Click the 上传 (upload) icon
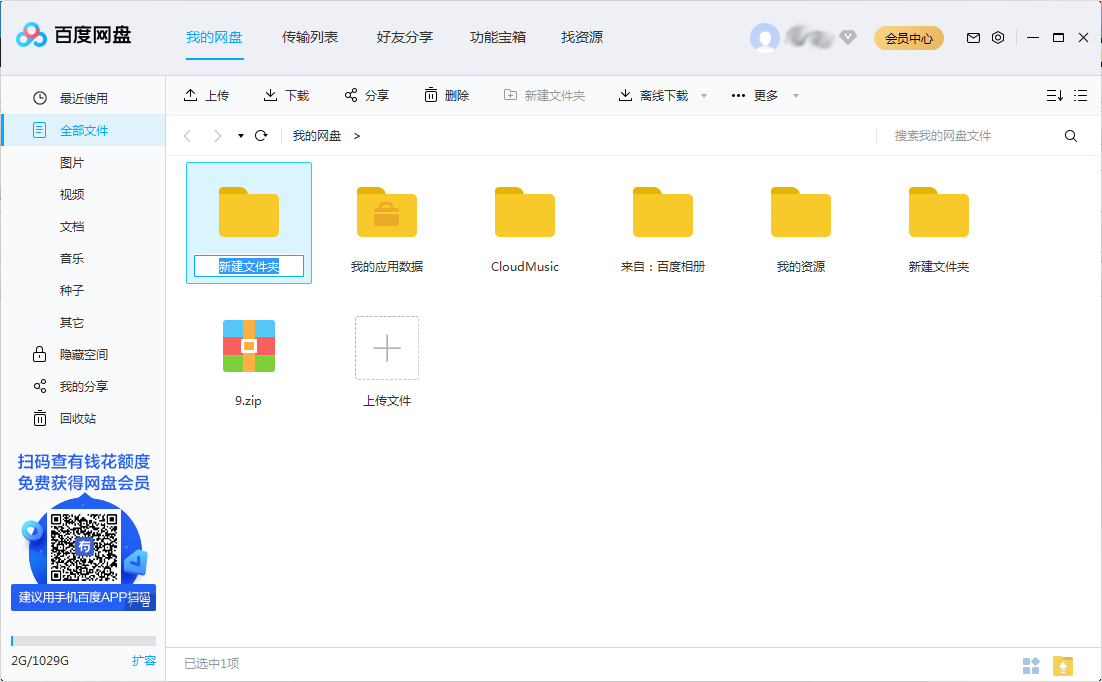The width and height of the screenshot is (1102, 682). pyautogui.click(x=189, y=95)
